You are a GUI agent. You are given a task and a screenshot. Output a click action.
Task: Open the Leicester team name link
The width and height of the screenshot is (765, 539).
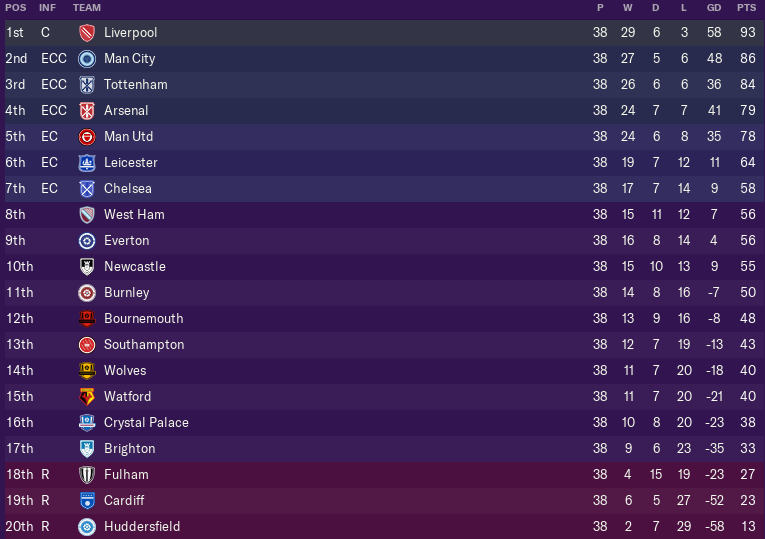(x=131, y=162)
